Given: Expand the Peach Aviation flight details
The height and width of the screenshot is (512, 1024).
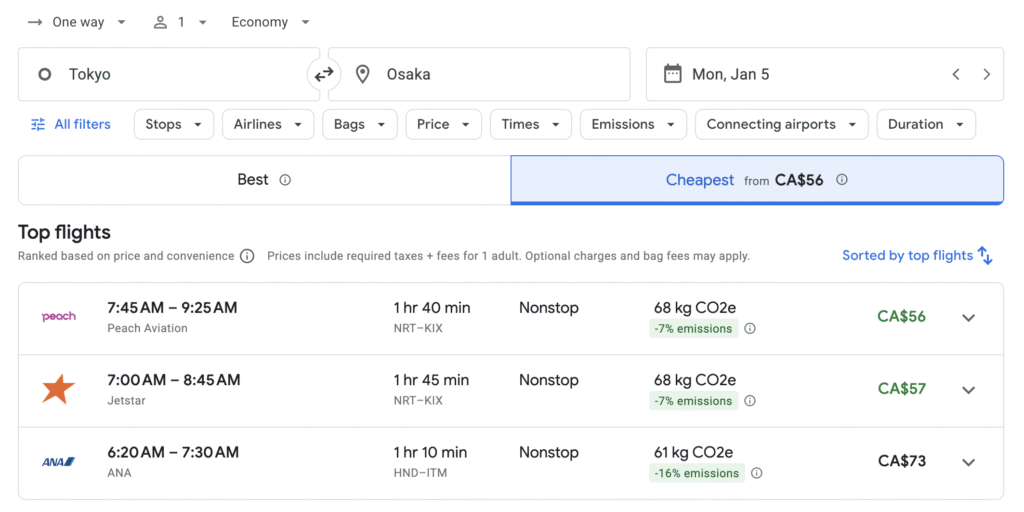Looking at the screenshot, I should tap(968, 318).
